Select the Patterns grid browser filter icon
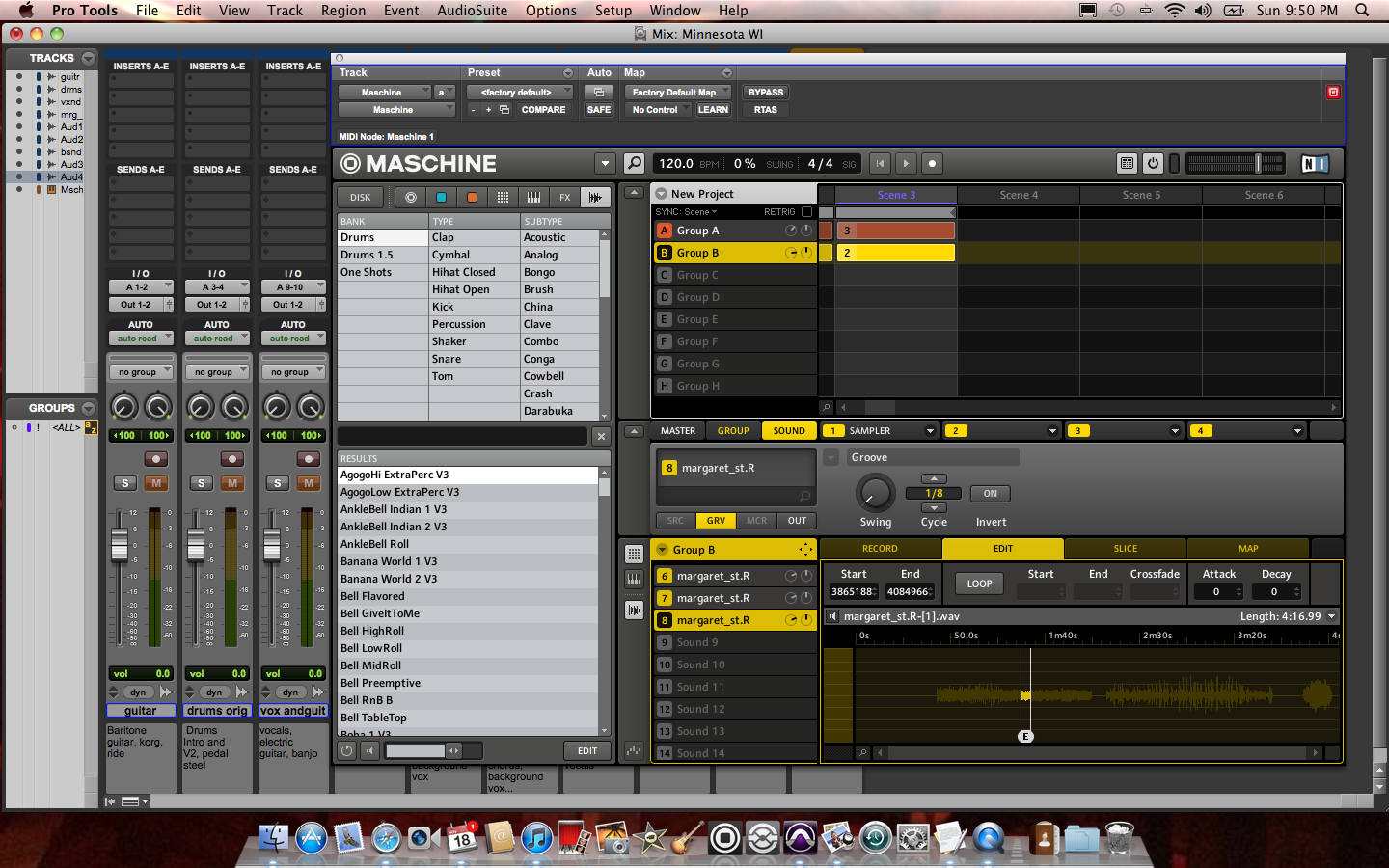 click(503, 197)
